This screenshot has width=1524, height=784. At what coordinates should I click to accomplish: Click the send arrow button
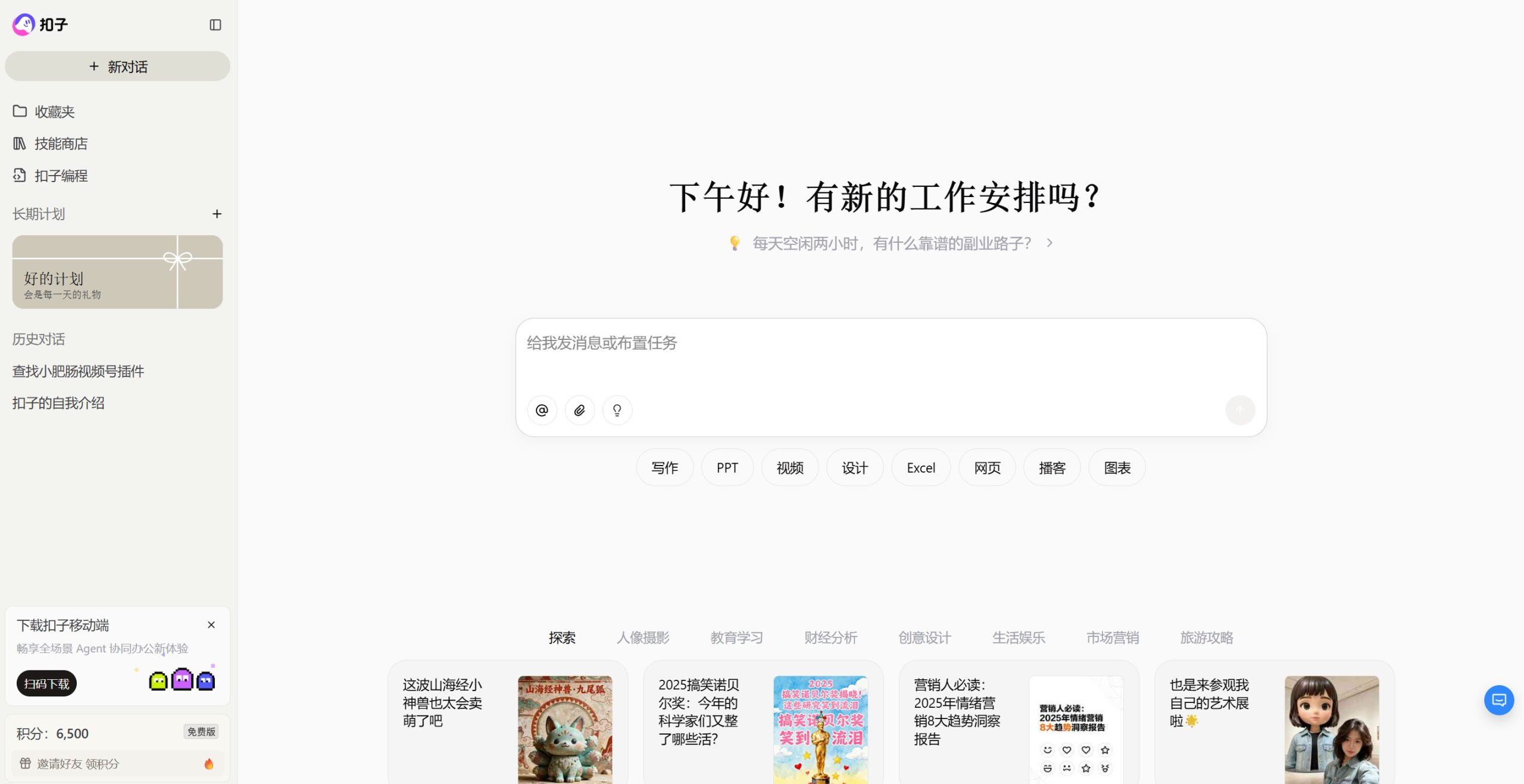(1240, 410)
